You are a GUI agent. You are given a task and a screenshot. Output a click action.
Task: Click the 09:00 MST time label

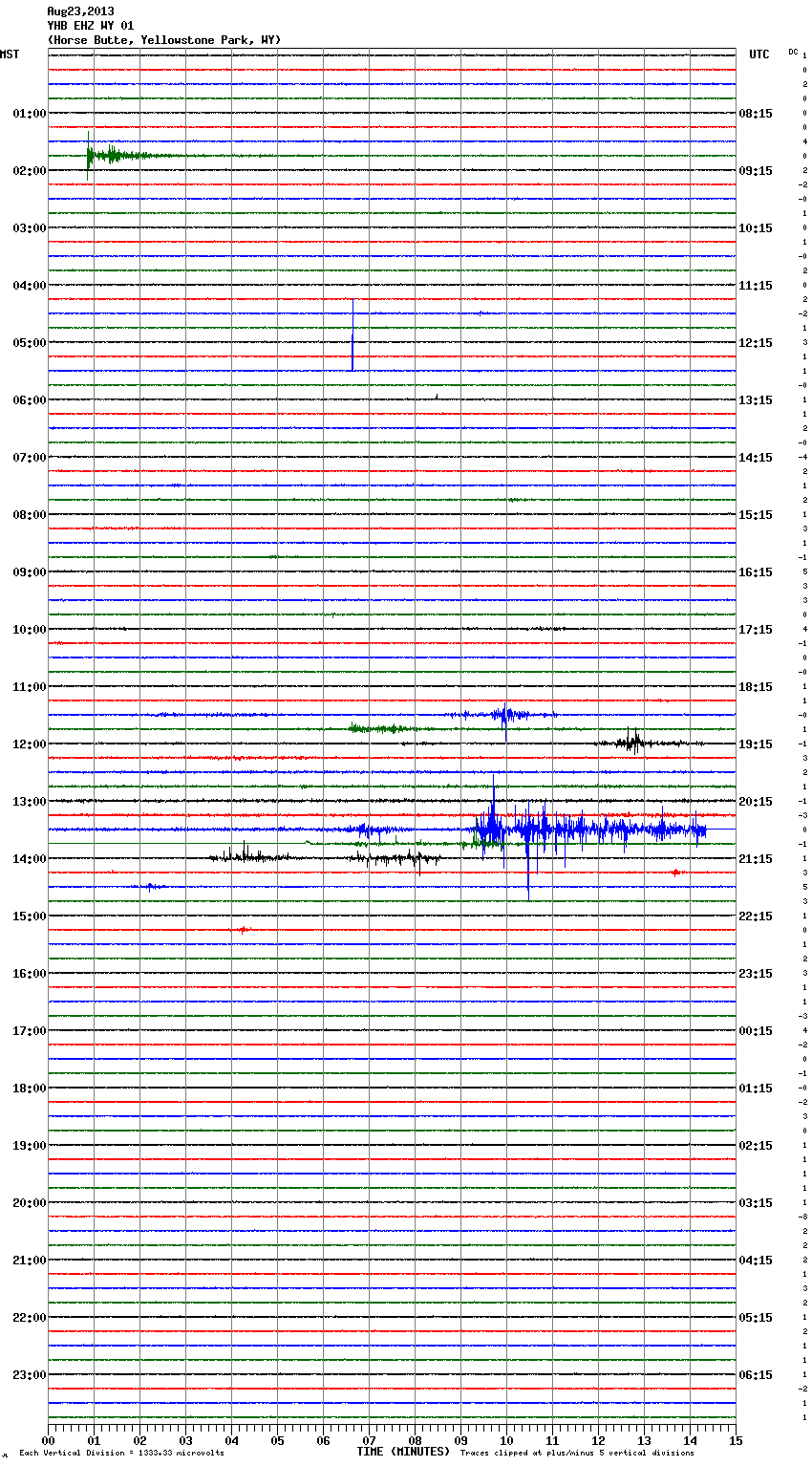[30, 572]
